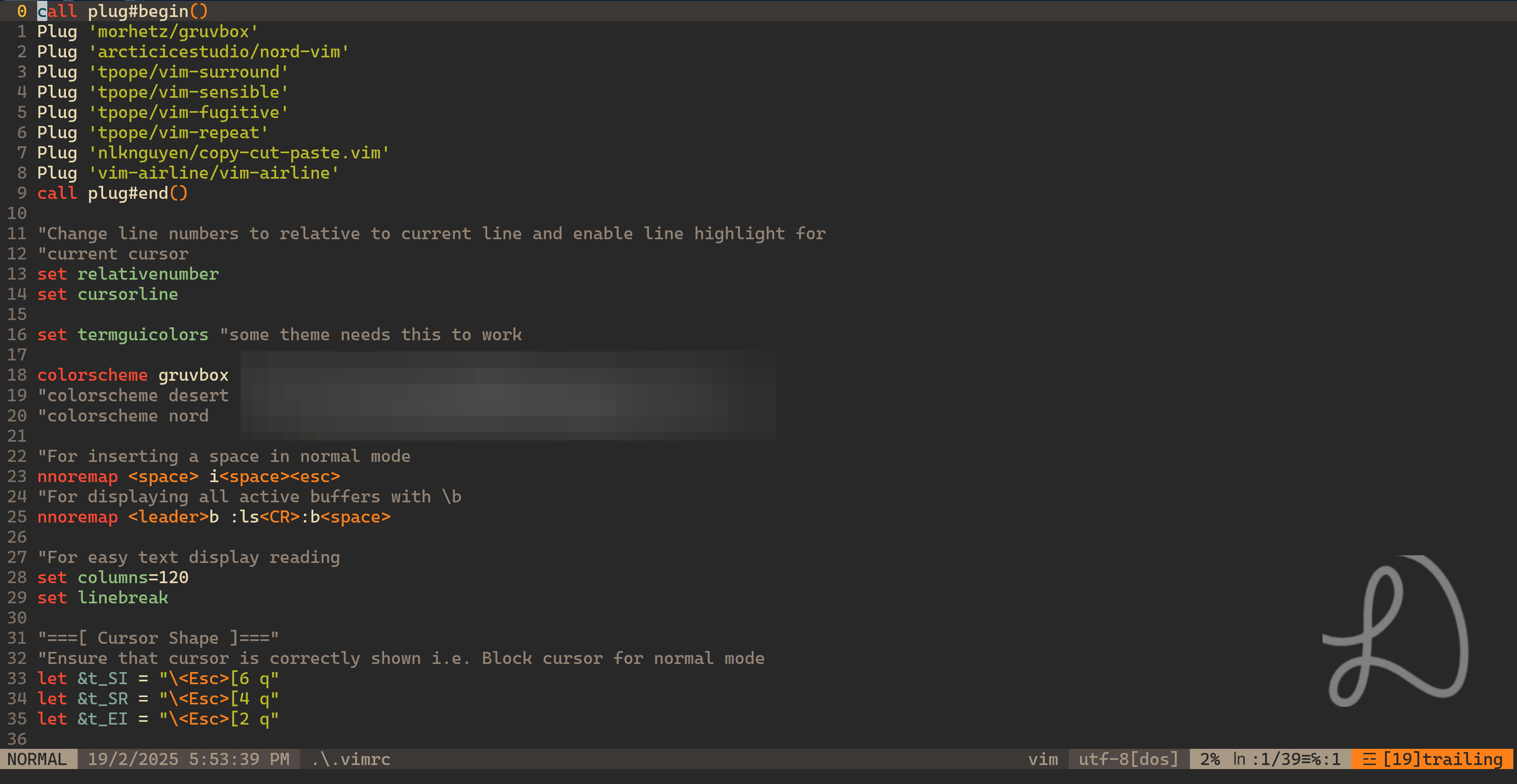Click the "set columns=120" line
Image resolution: width=1517 pixels, height=784 pixels.
tap(113, 577)
